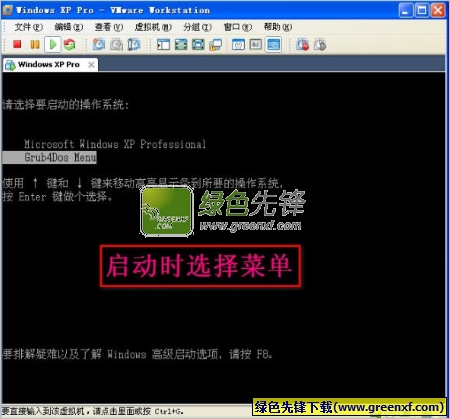Viewport: 450px width, 419px height.
Task: Click the orange Suspend pause icon
Action: tap(35, 44)
